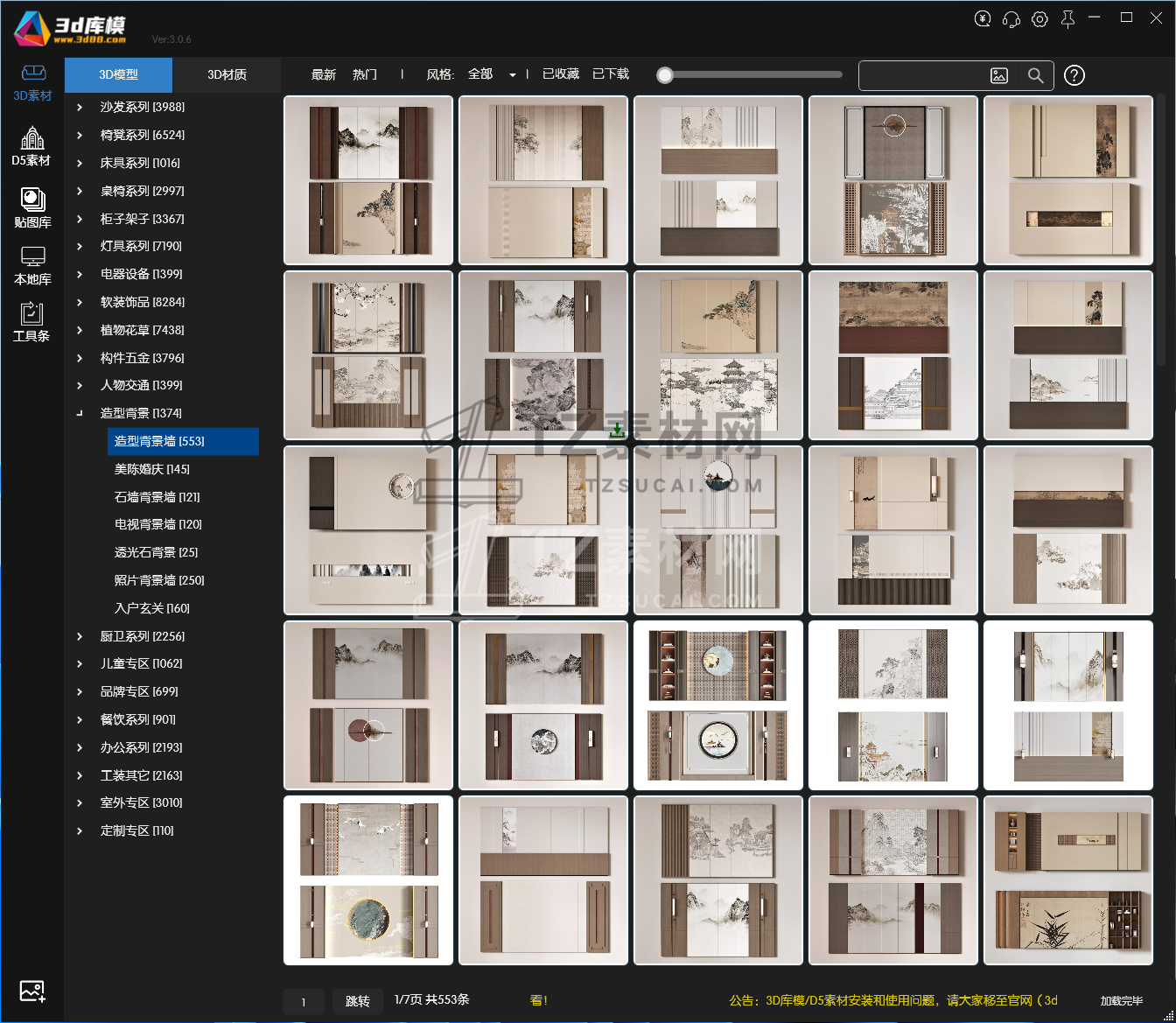Click the magnifier search icon

tap(1036, 76)
